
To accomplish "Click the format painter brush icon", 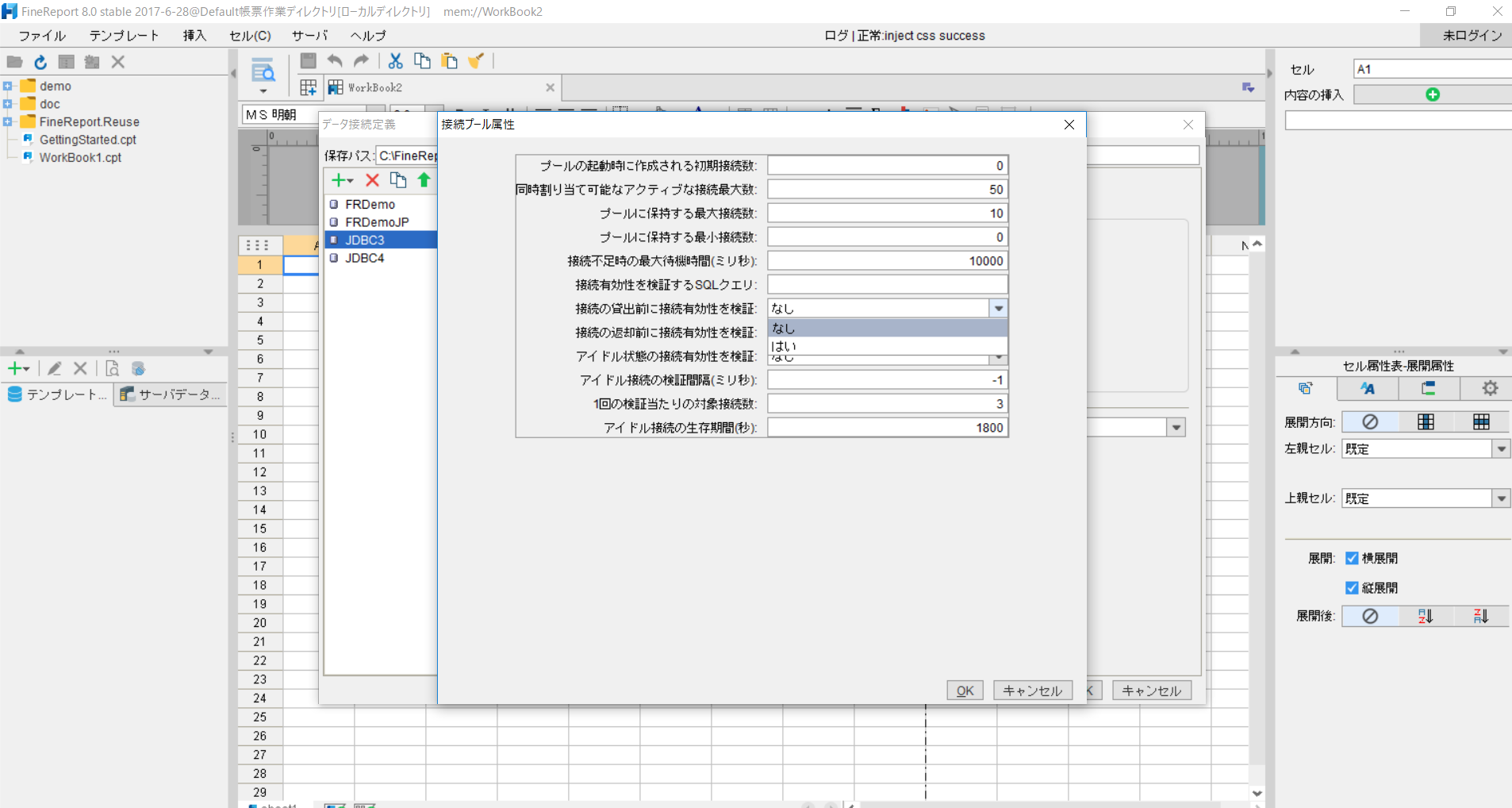I will (x=476, y=61).
